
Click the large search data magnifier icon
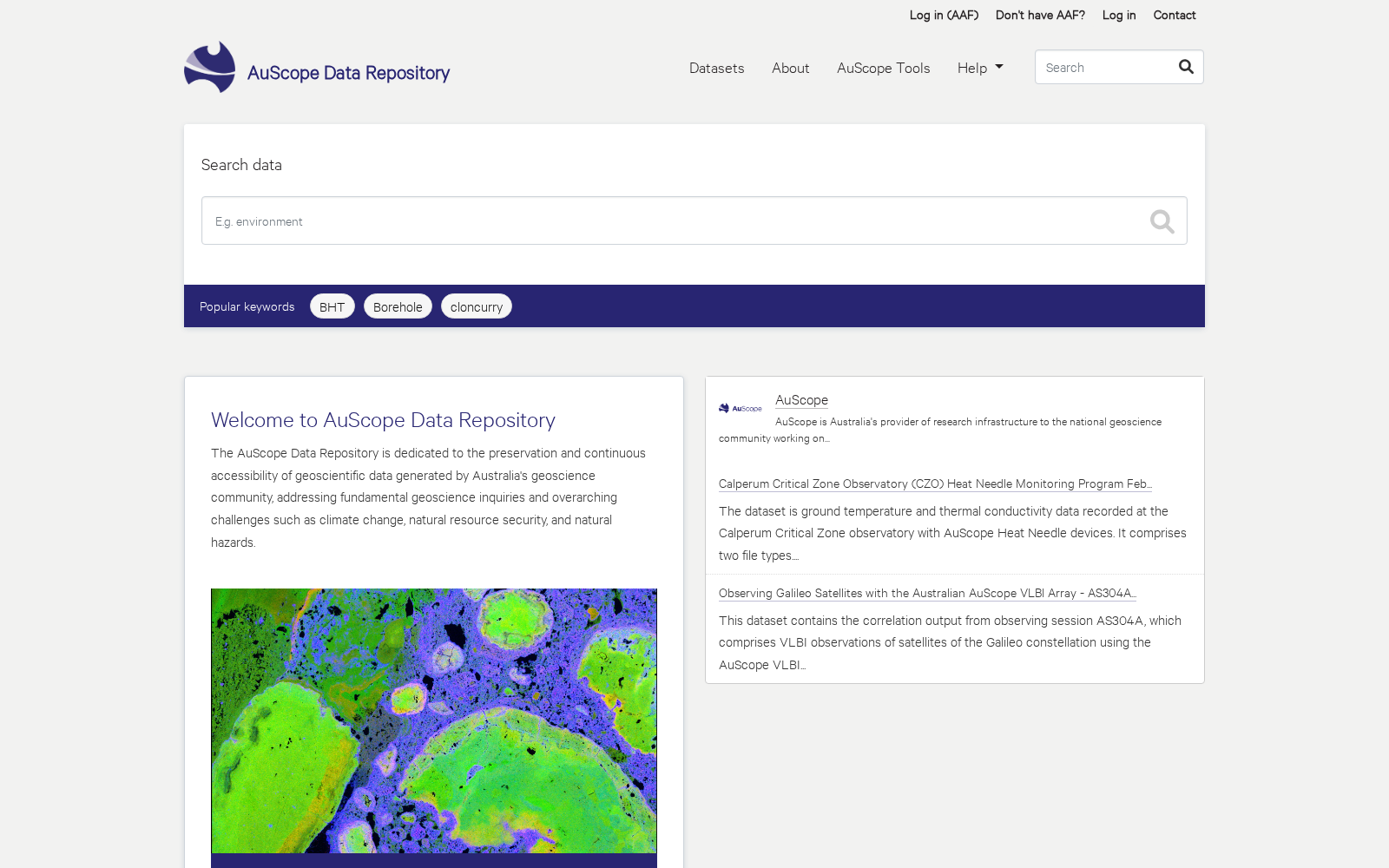point(1162,221)
